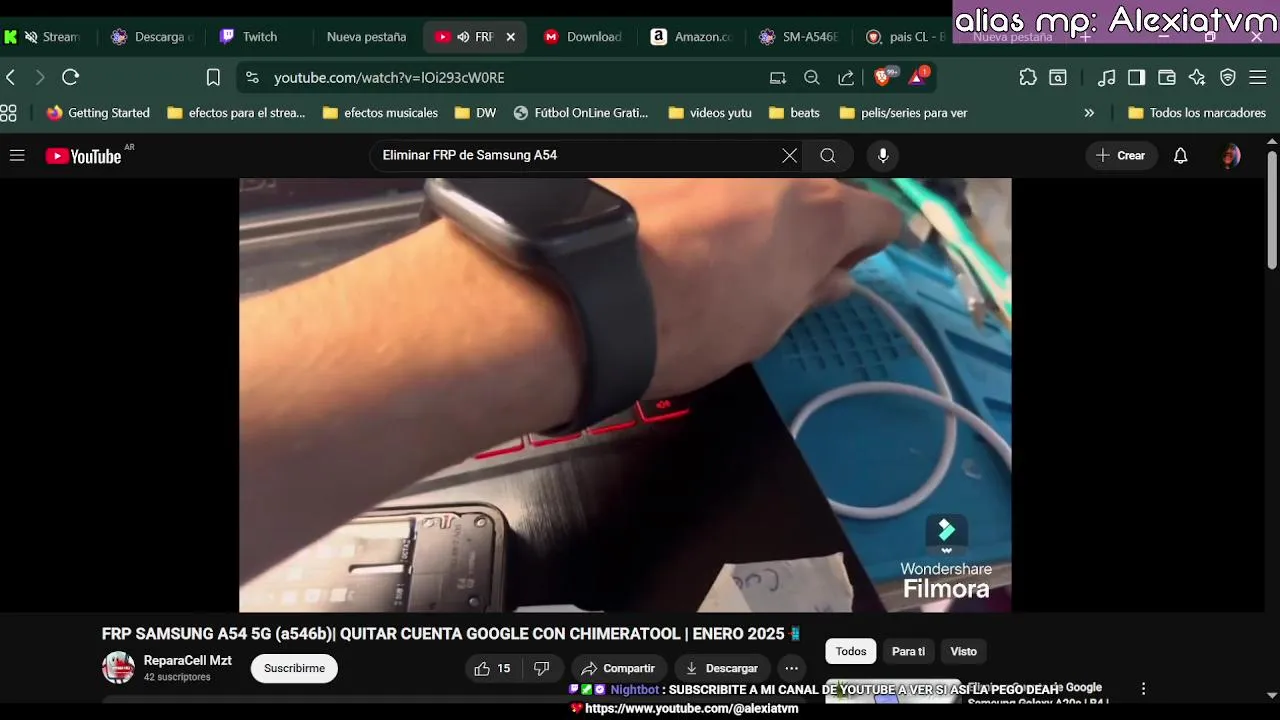Switch to the Twitch tab
The height and width of the screenshot is (720, 1280).
258,37
